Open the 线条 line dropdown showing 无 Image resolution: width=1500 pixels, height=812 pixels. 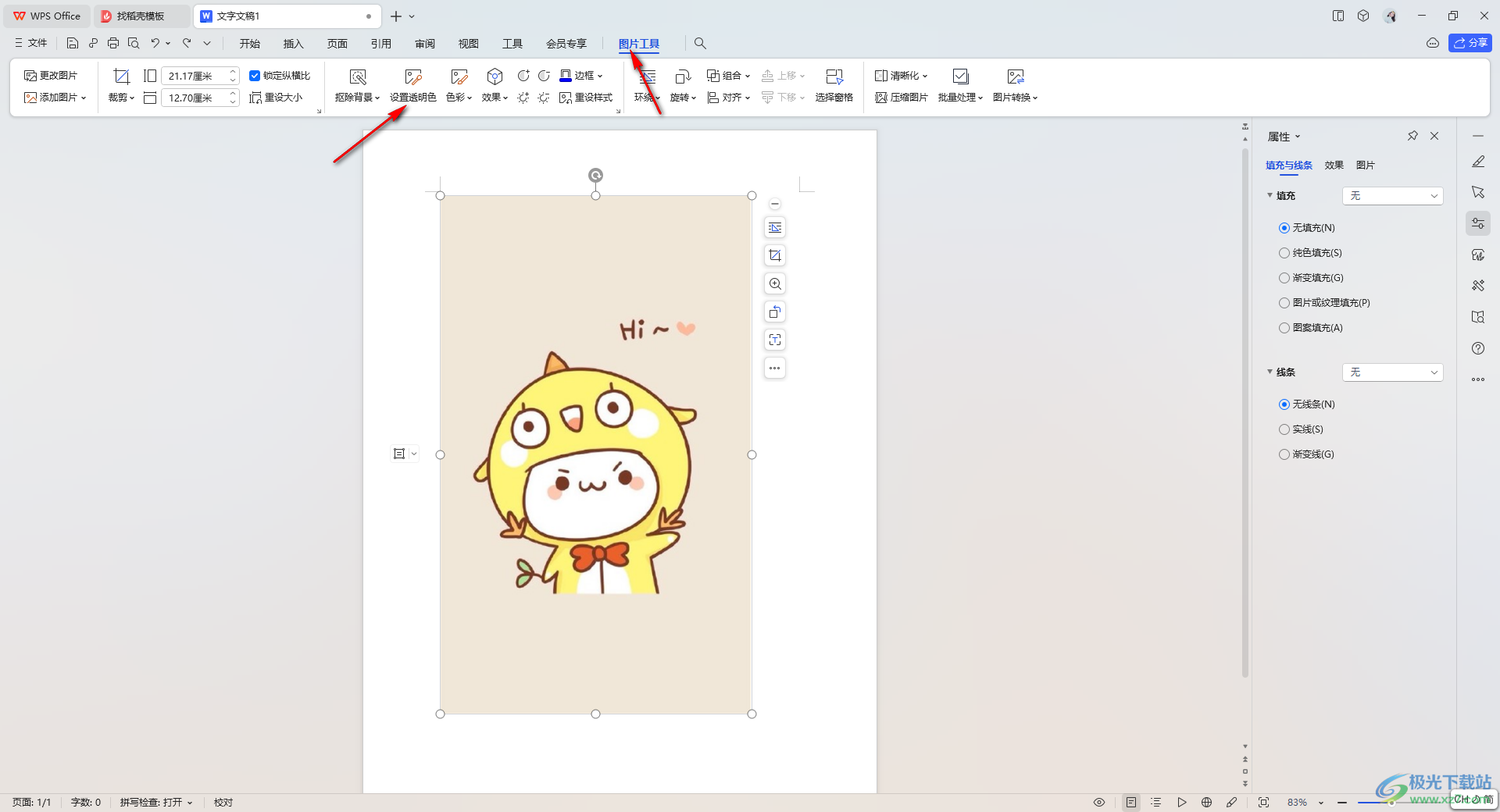point(1392,372)
